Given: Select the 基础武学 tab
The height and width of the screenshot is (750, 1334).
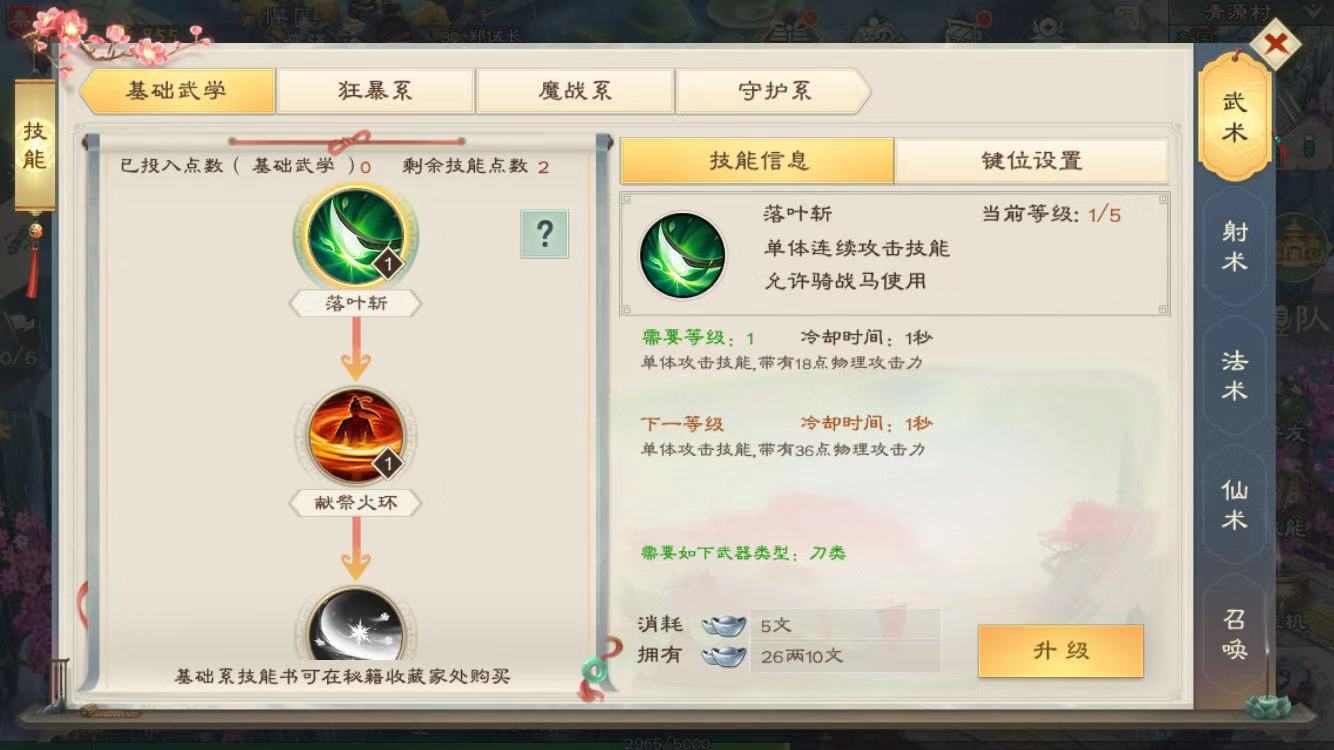Looking at the screenshot, I should point(176,91).
